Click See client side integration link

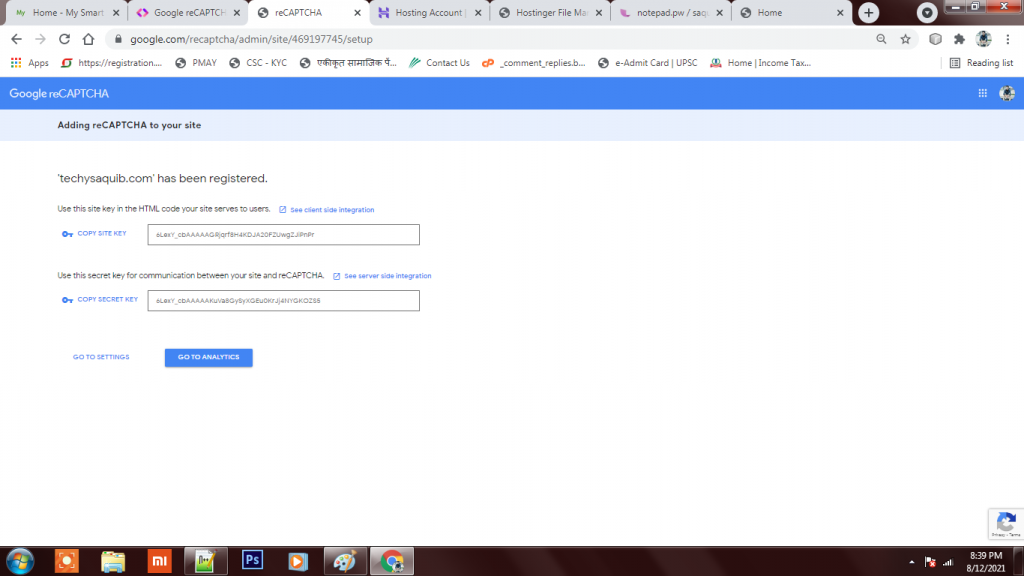pos(327,210)
